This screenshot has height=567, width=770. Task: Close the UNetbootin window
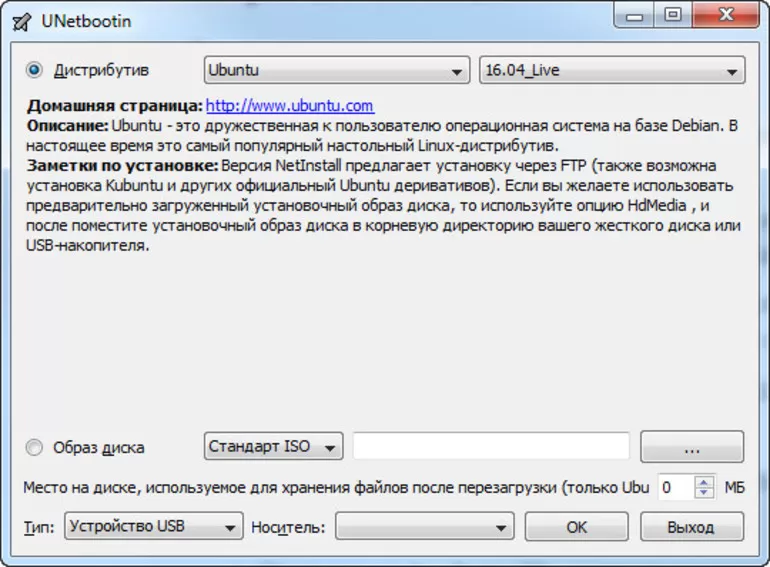pos(726,15)
